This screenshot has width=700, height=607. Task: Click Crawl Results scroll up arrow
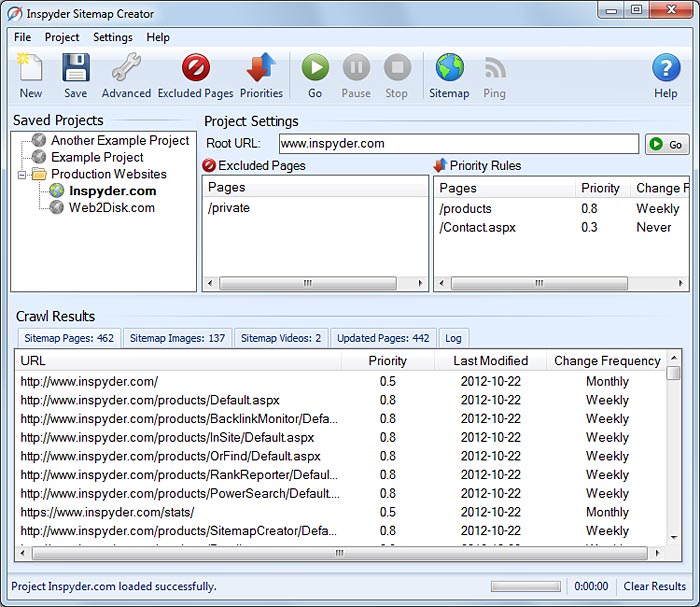pyautogui.click(x=674, y=358)
